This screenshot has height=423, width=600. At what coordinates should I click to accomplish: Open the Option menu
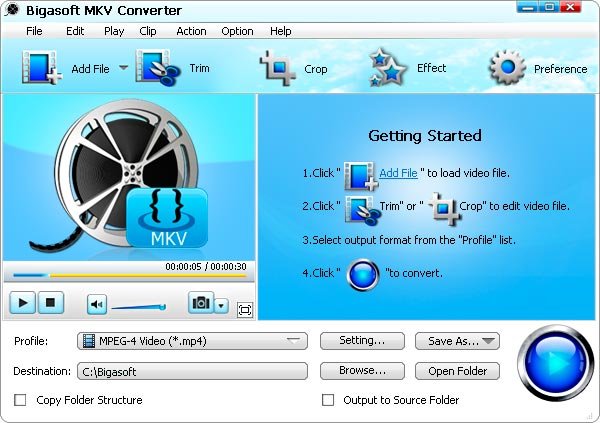tap(237, 31)
